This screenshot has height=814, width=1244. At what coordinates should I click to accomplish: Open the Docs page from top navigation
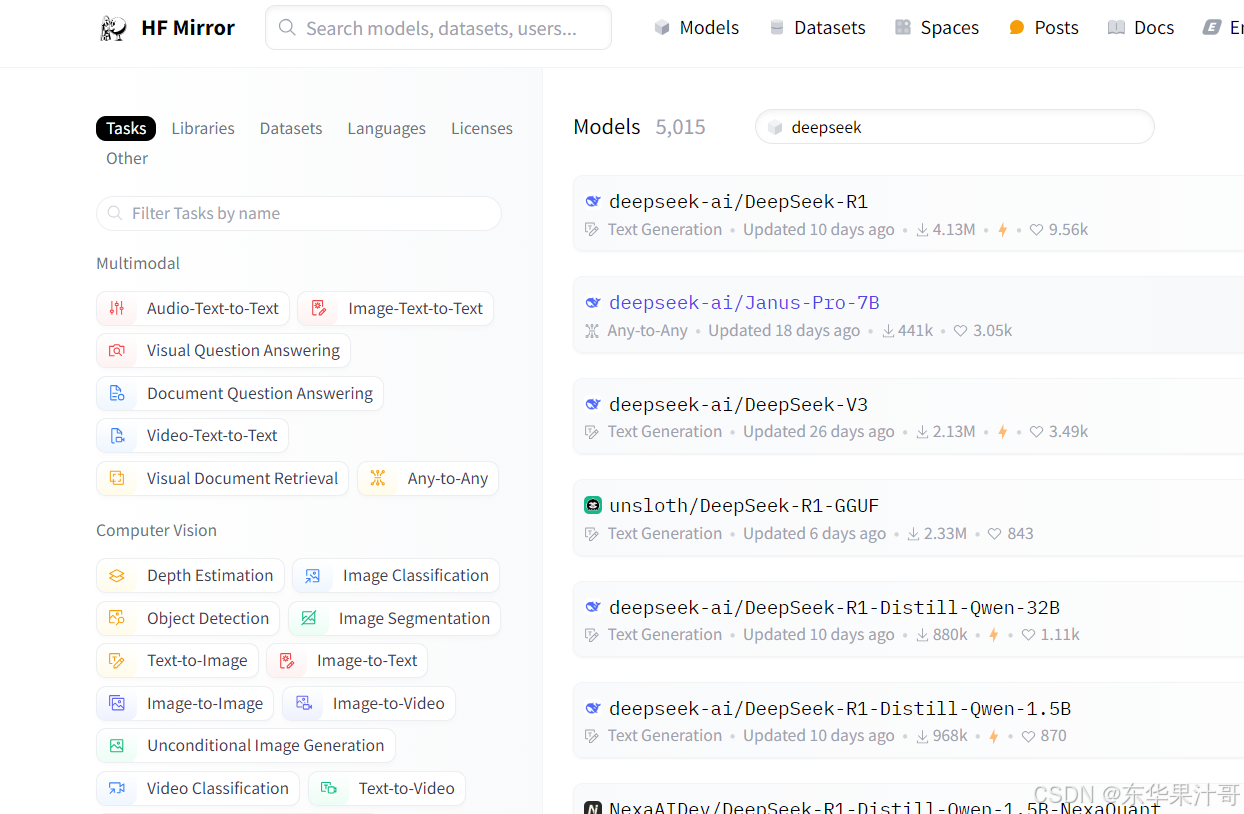1141,28
